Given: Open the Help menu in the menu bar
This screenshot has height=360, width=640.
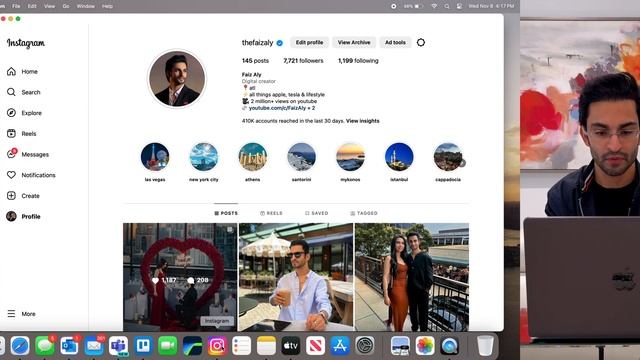Looking at the screenshot, I should pos(107,6).
